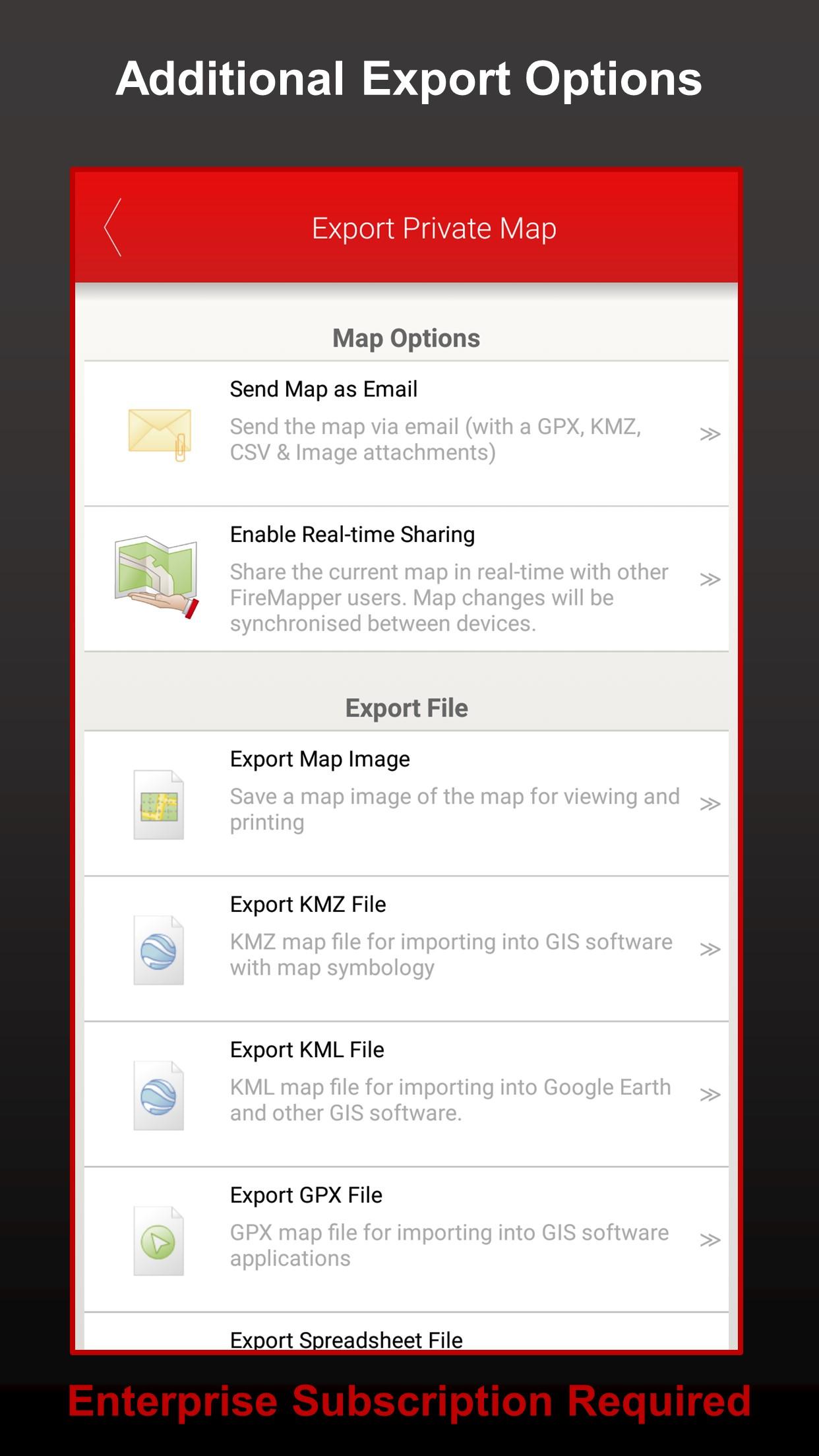The width and height of the screenshot is (819, 1456).
Task: Click the KML file globe icon
Action: click(x=158, y=1095)
